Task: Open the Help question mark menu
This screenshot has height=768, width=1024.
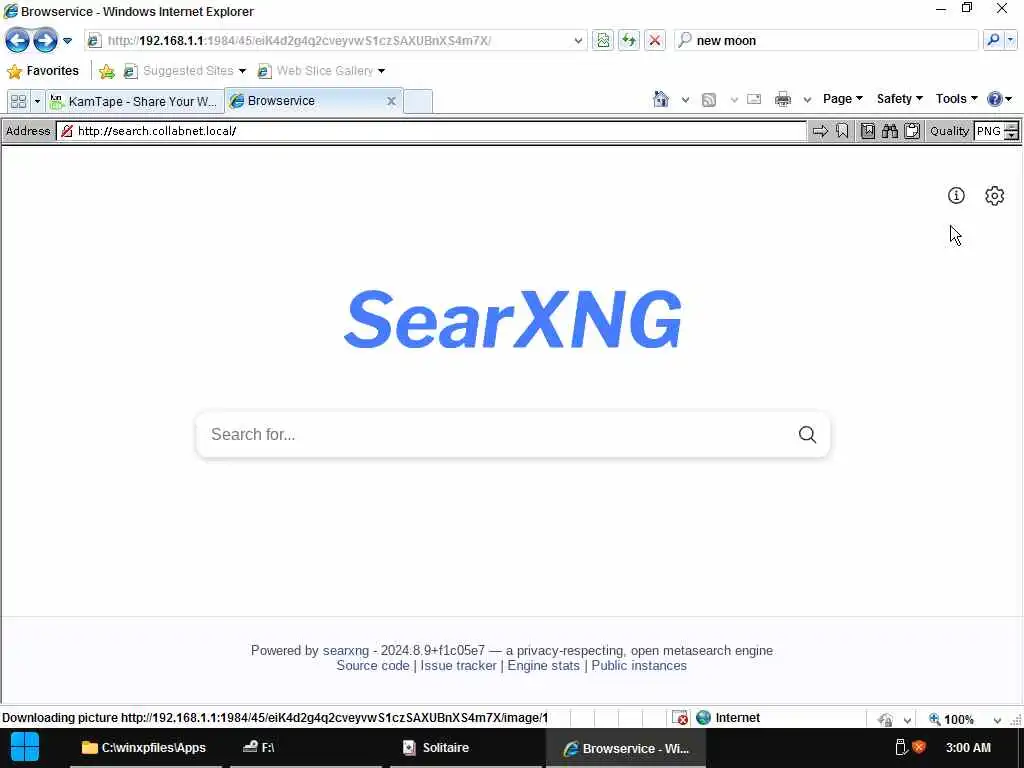Action: pyautogui.click(x=1000, y=99)
